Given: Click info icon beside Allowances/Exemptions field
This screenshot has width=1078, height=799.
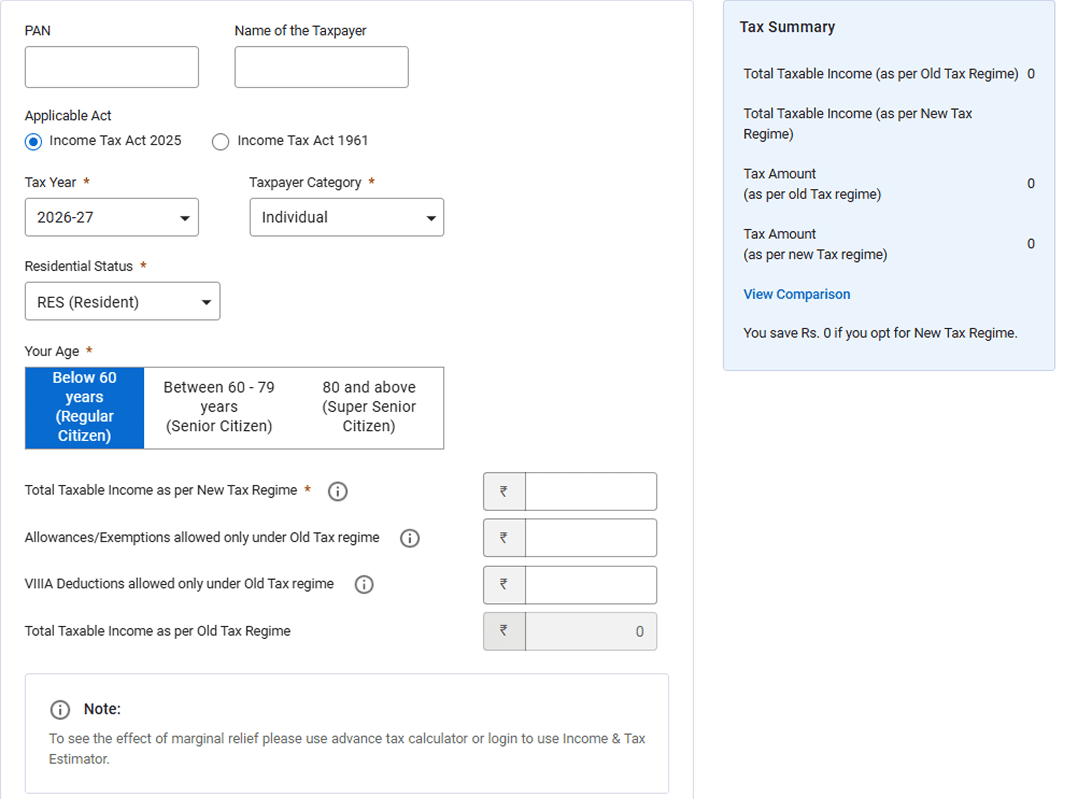Looking at the screenshot, I should tap(410, 538).
